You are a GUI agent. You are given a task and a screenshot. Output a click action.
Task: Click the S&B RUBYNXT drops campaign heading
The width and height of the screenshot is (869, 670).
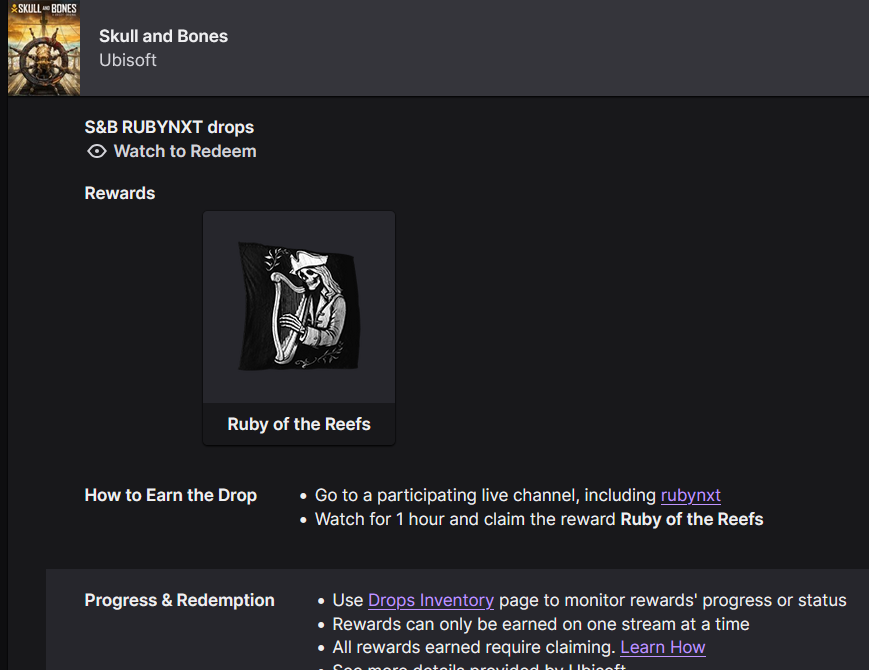click(x=169, y=127)
